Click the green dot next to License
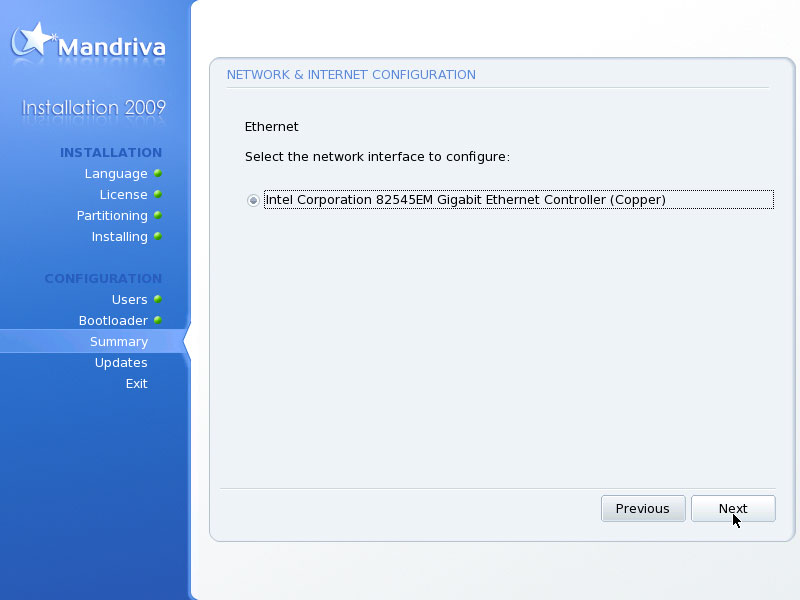 158,194
